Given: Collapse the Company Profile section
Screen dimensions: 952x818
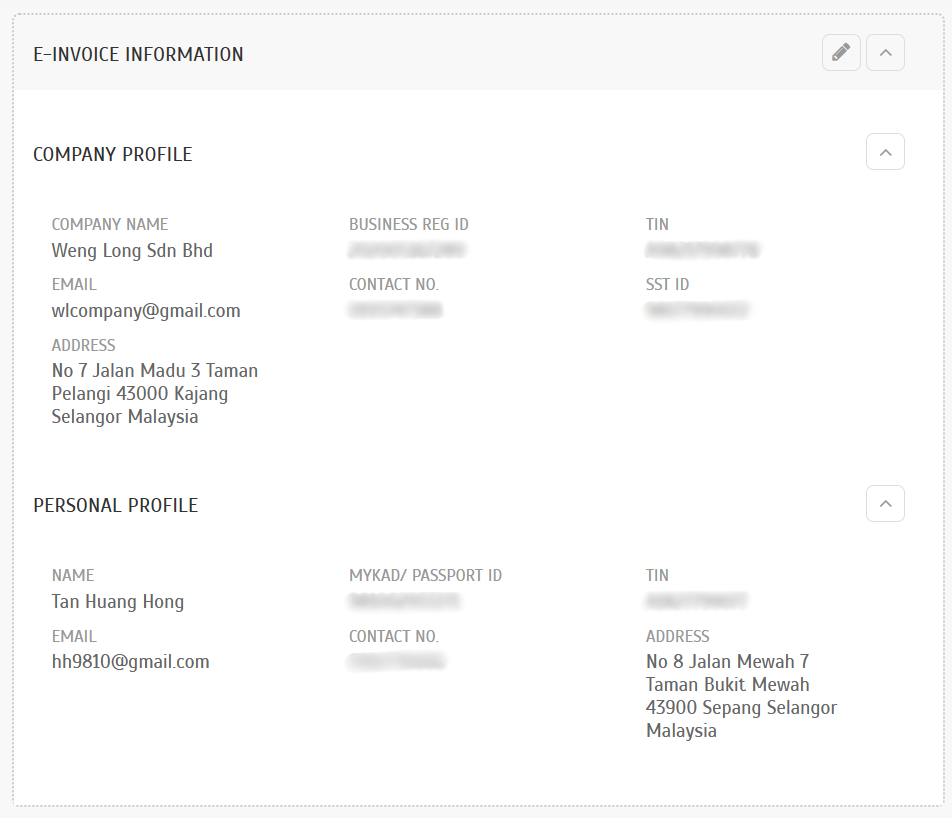Looking at the screenshot, I should click(885, 152).
